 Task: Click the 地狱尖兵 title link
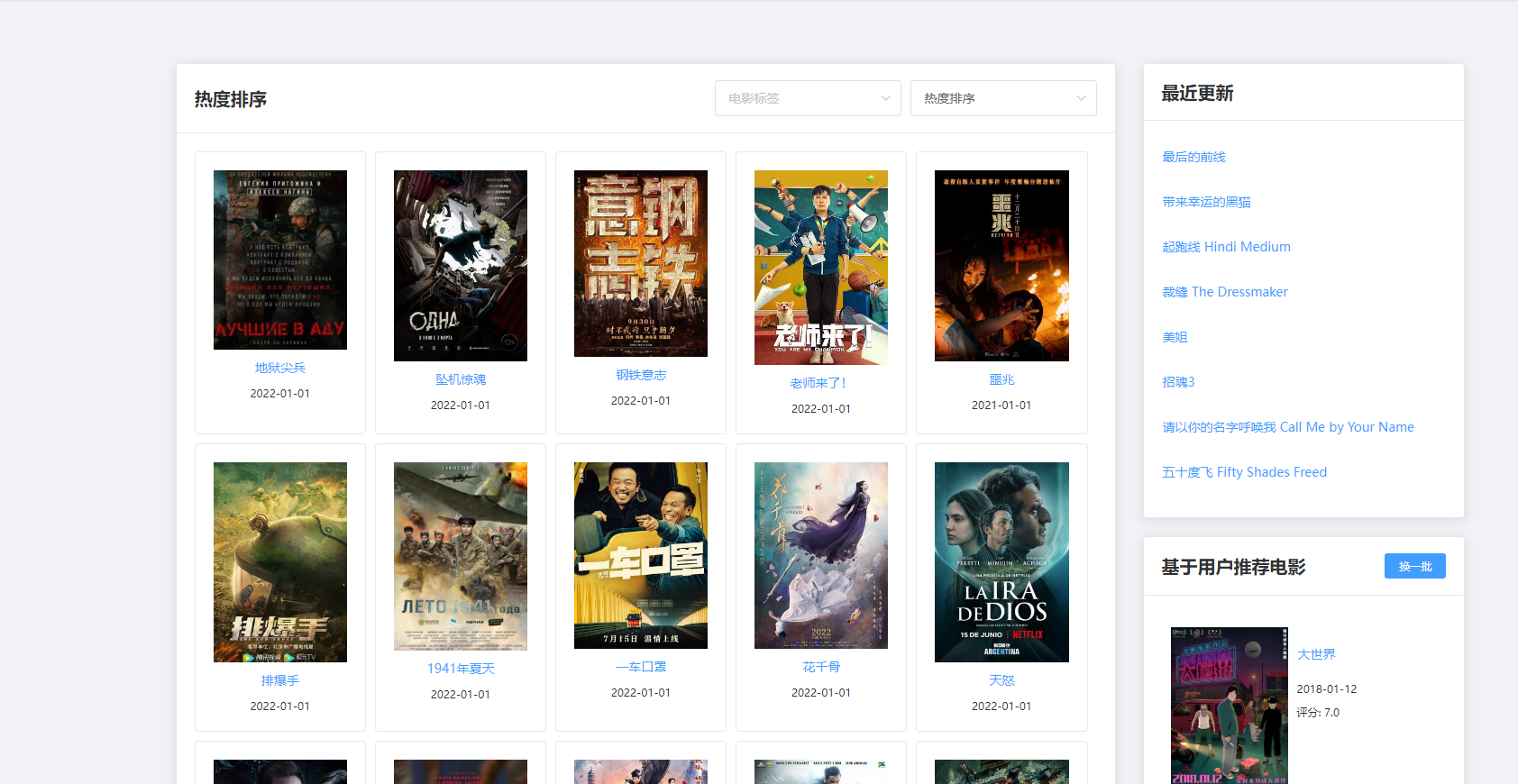pos(280,368)
